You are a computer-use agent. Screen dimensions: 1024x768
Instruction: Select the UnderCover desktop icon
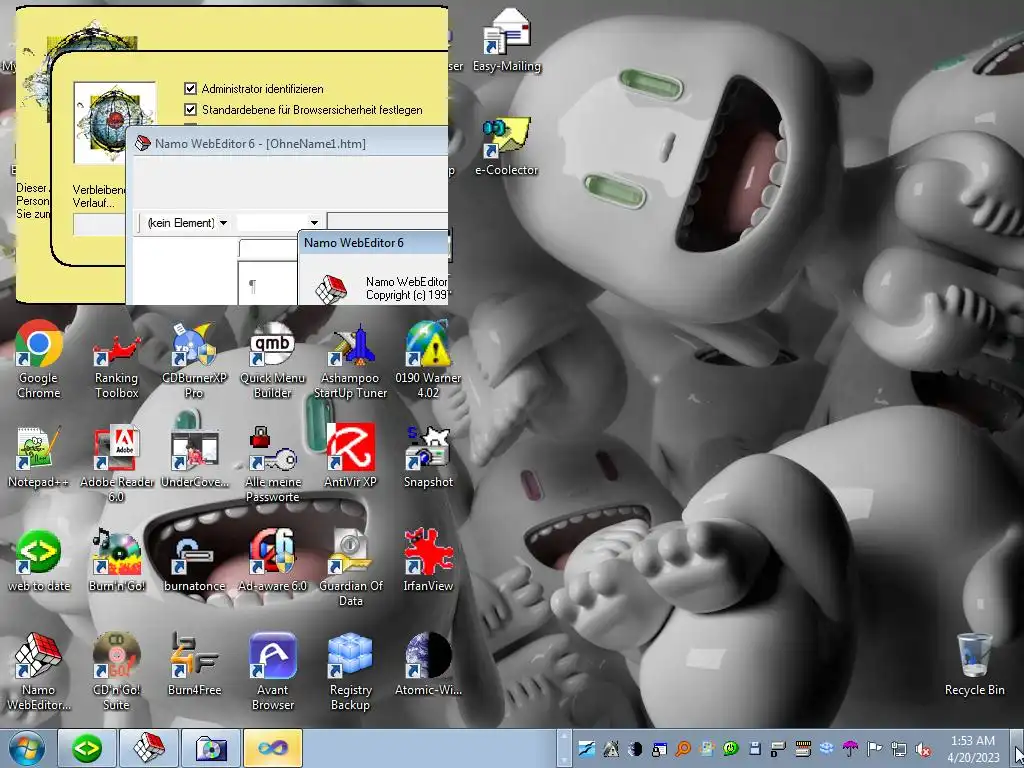[194, 457]
